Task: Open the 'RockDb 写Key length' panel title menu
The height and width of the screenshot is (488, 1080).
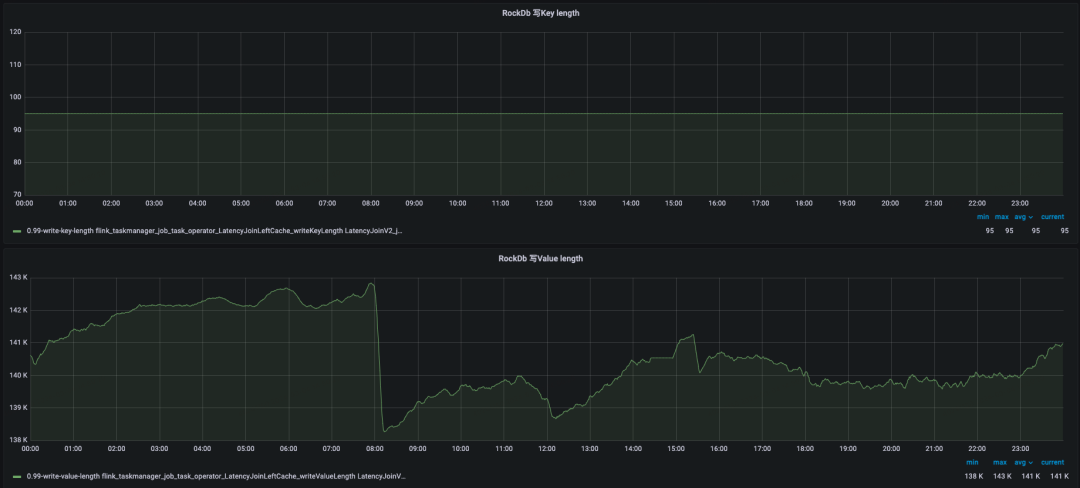Action: (x=541, y=13)
